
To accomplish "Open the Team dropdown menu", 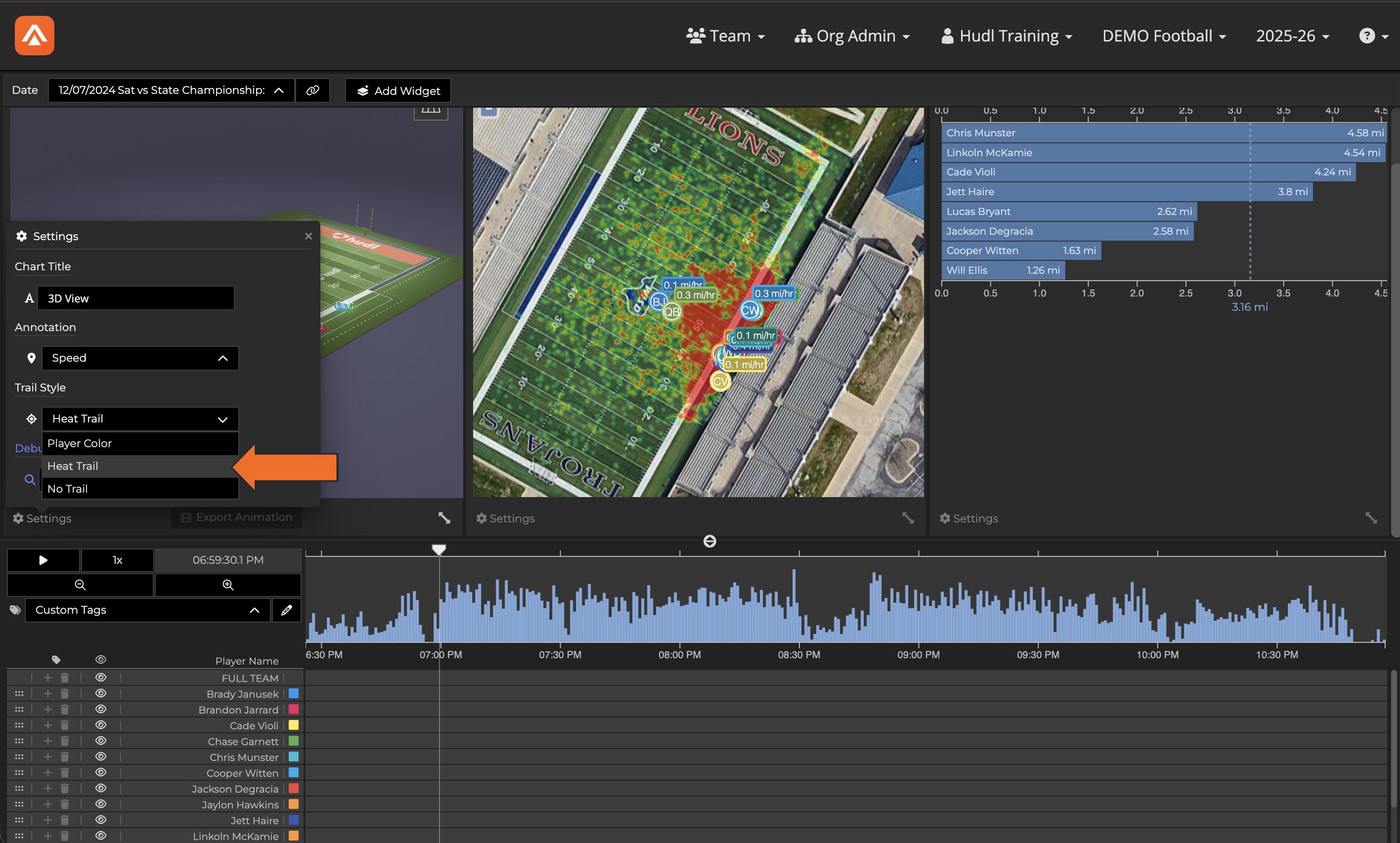I will (726, 36).
